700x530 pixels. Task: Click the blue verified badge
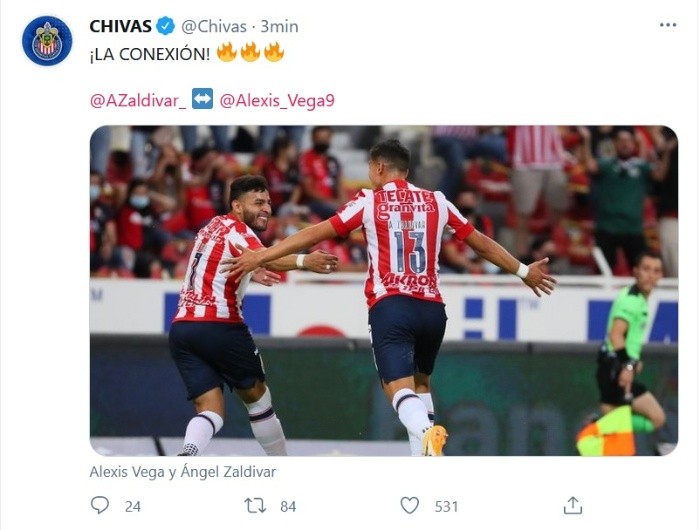coord(165,26)
